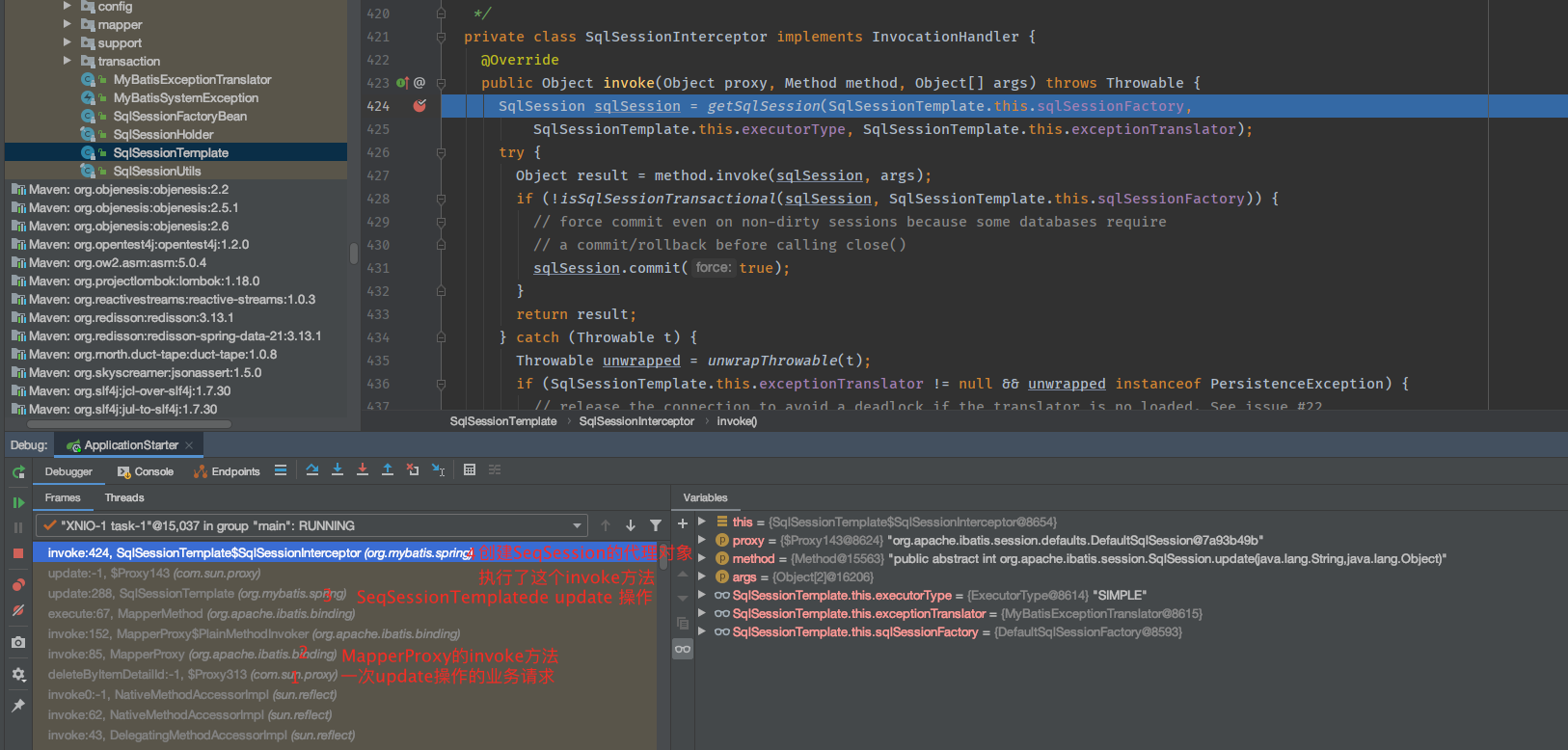The width and height of the screenshot is (1568, 750).
Task: Rerun ApplicationStarter debug session
Action: coord(18,472)
